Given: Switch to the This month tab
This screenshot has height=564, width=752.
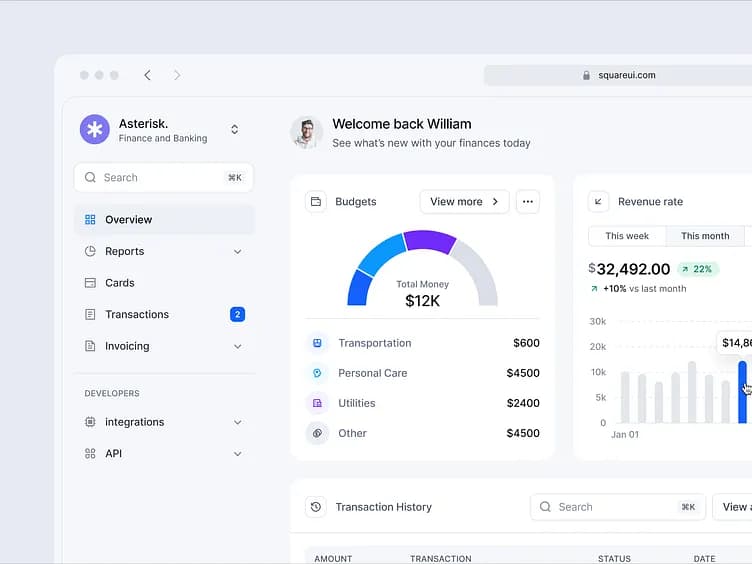Looking at the screenshot, I should (x=705, y=236).
